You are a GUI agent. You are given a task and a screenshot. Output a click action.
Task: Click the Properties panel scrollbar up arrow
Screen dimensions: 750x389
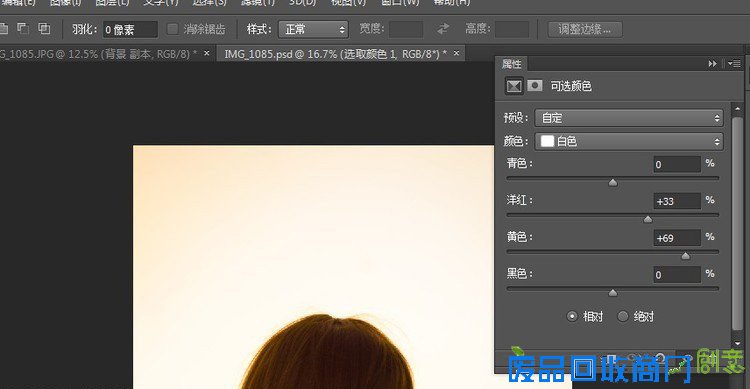(x=737, y=109)
